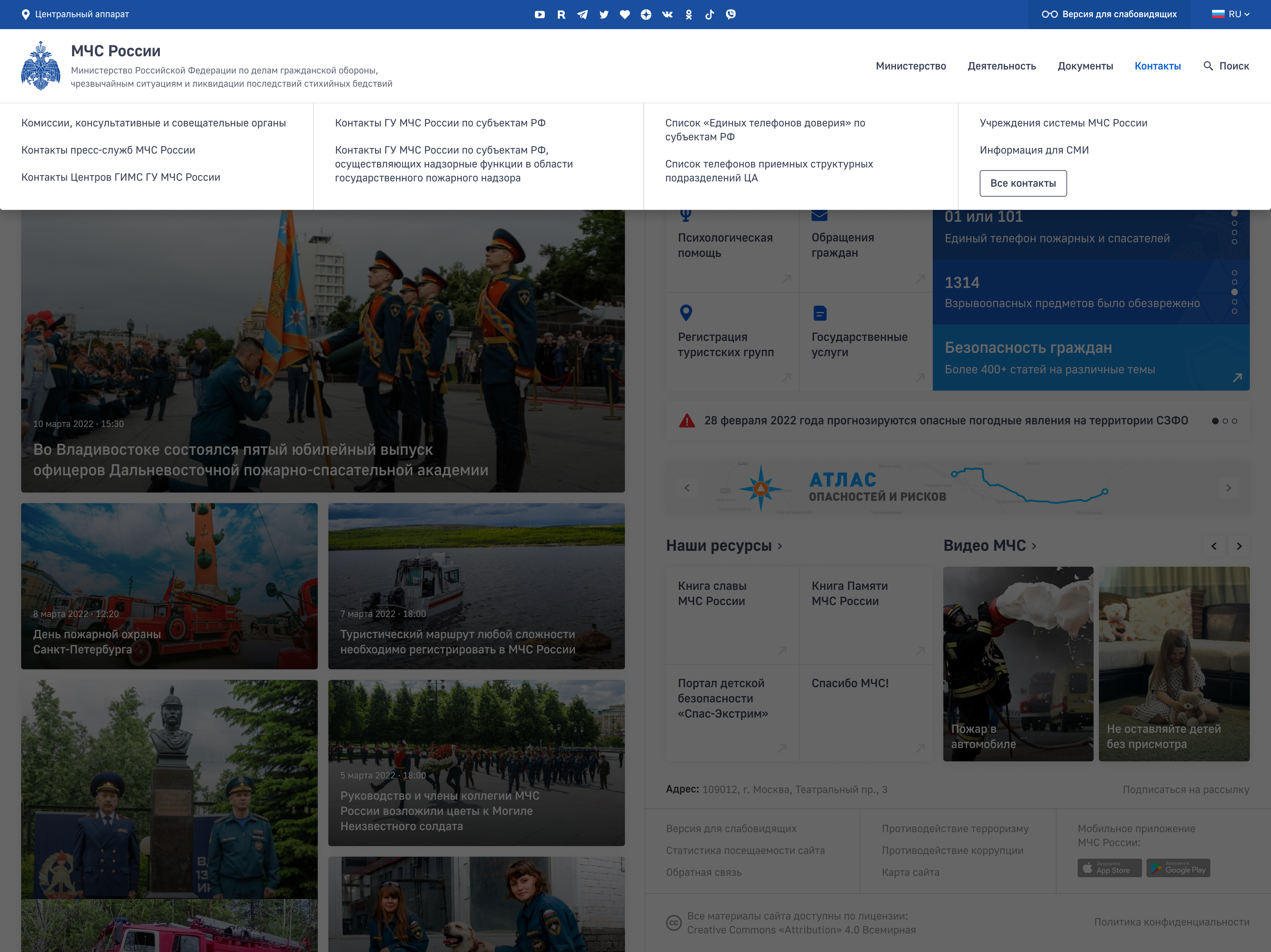Click the magnifier Поиск search icon
Image resolution: width=1271 pixels, height=952 pixels.
[1208, 66]
